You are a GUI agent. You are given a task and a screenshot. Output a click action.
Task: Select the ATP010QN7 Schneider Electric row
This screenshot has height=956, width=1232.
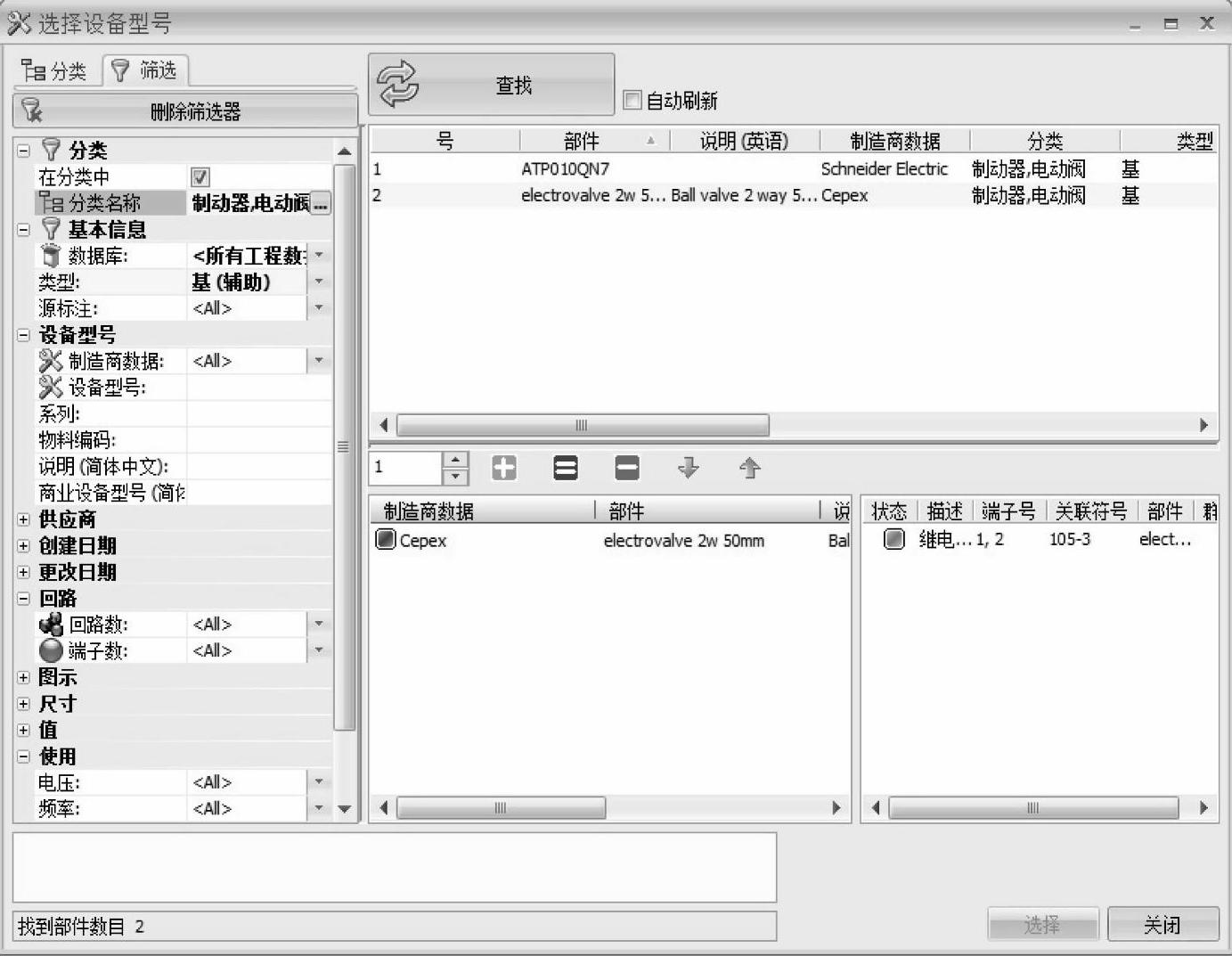(x=794, y=168)
